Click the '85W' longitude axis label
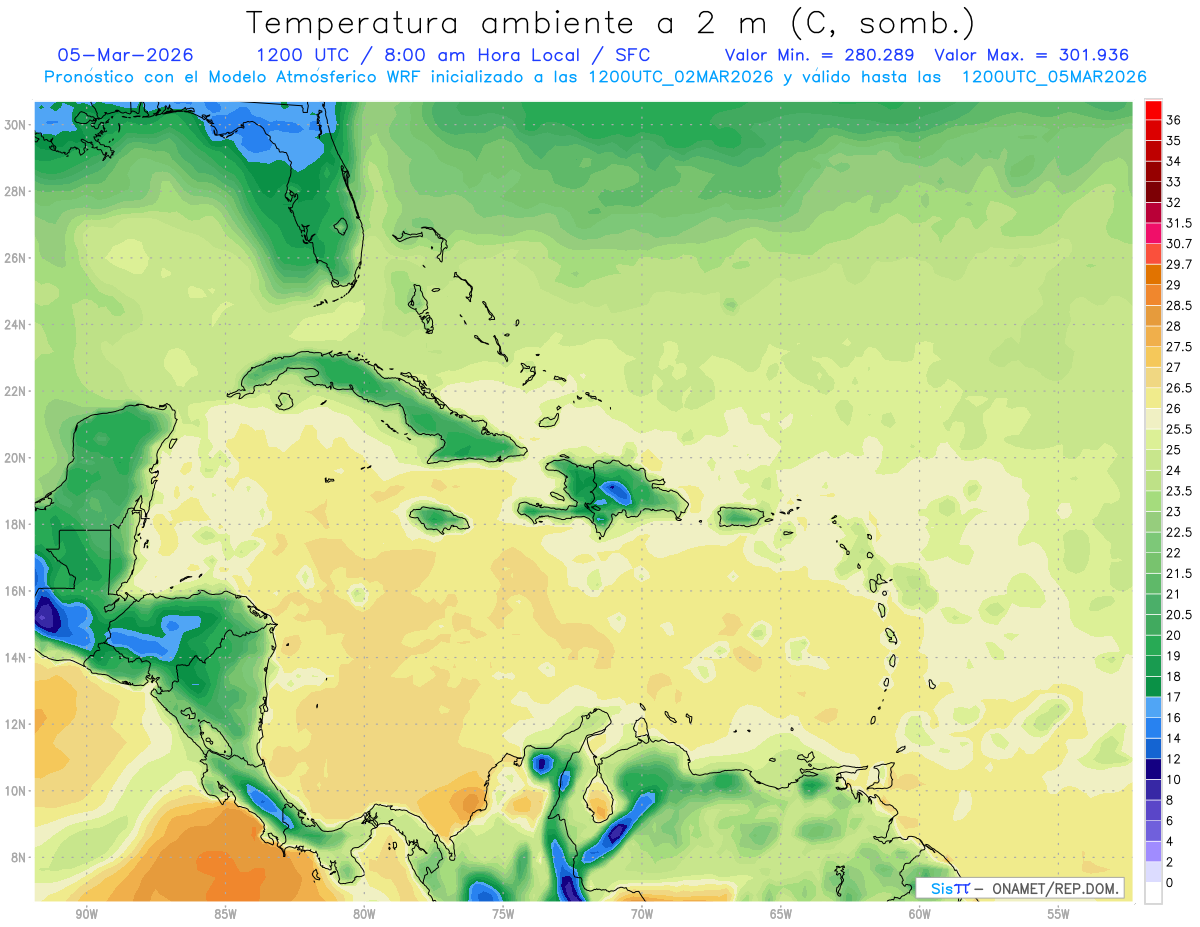1200x927 pixels. (225, 914)
